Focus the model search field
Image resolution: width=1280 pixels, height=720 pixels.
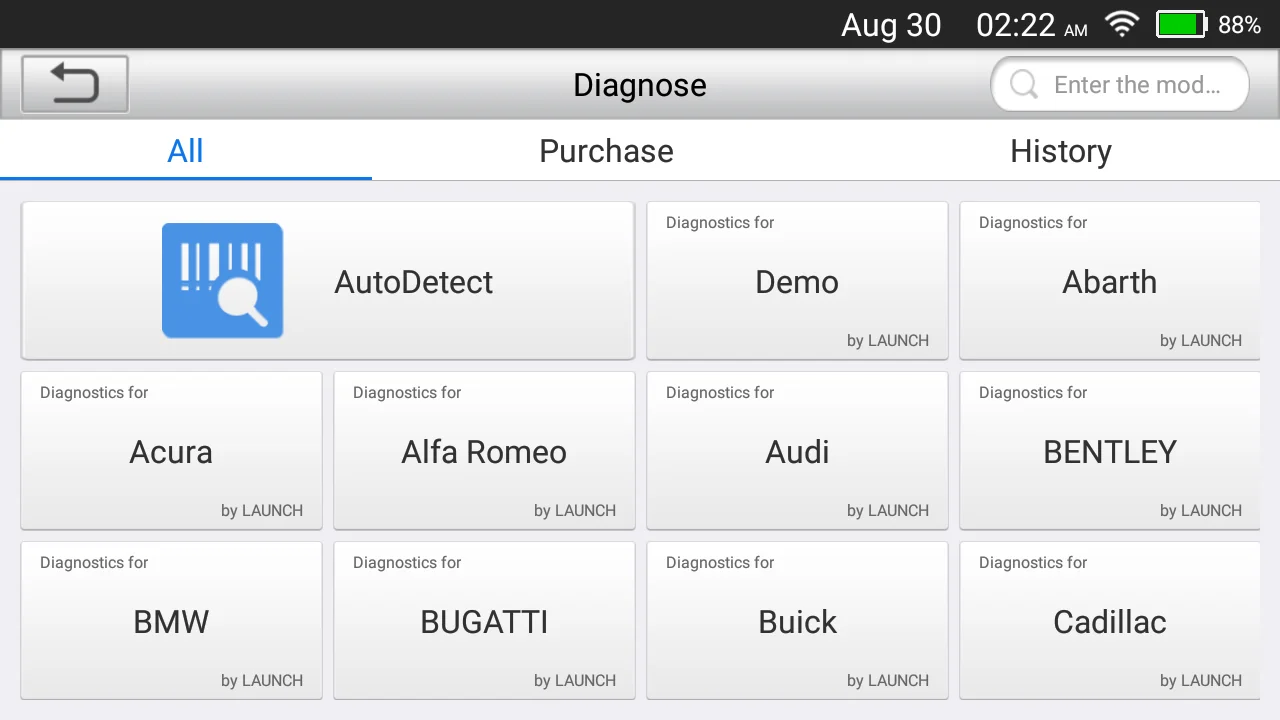coord(1120,85)
